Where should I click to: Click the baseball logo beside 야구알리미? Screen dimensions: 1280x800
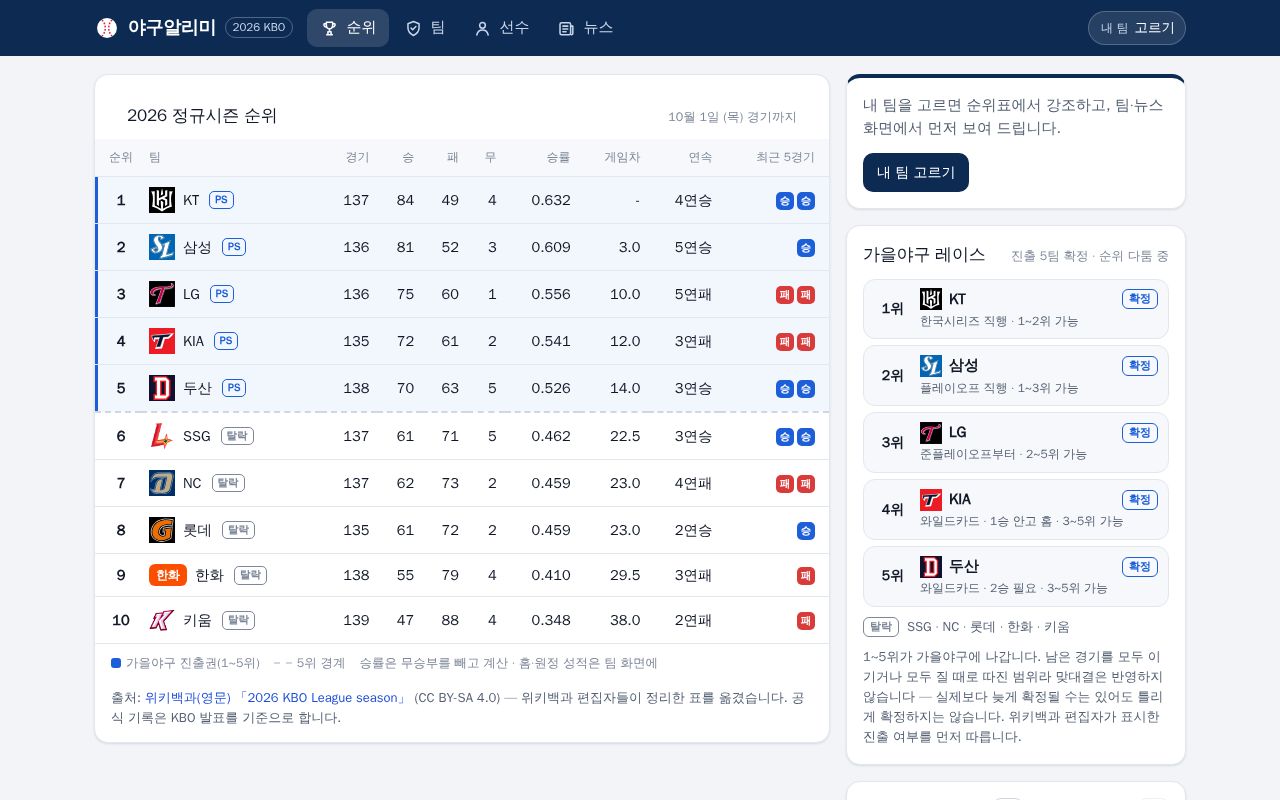pos(107,28)
